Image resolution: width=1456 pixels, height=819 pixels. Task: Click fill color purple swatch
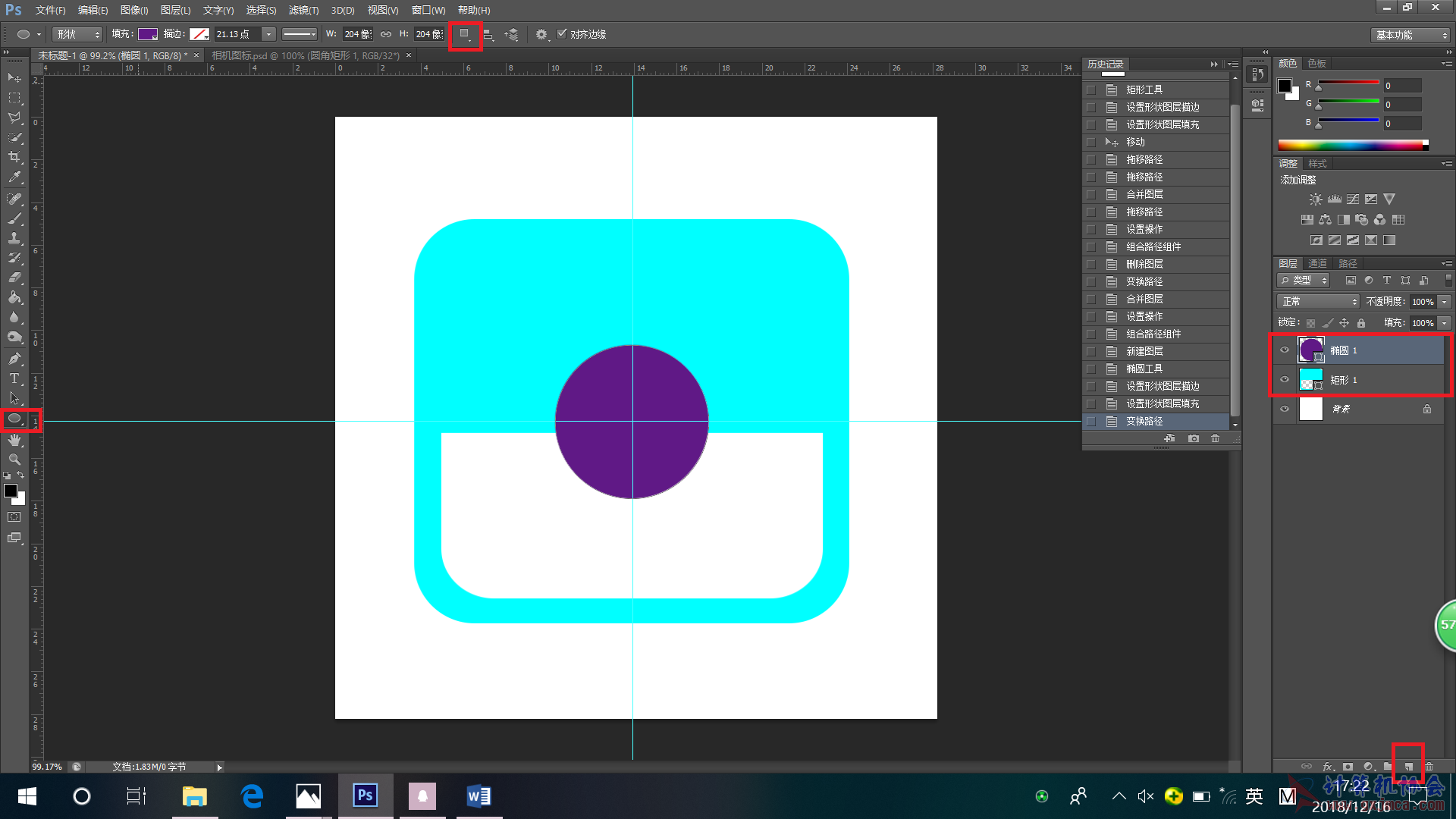pyautogui.click(x=147, y=34)
